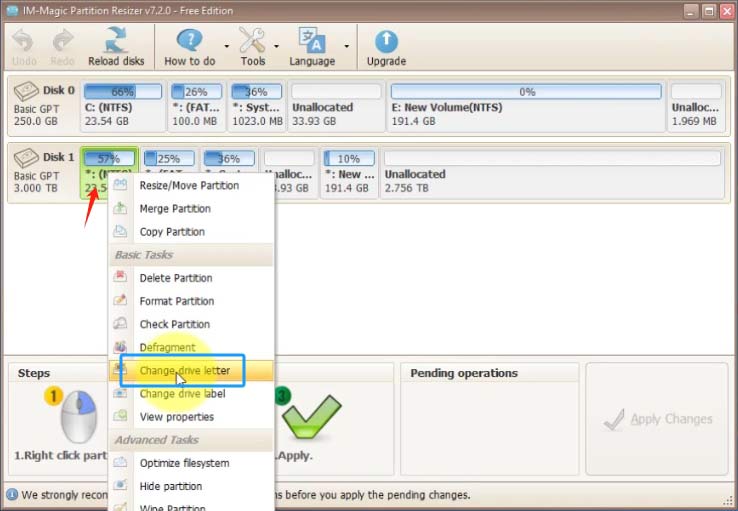Click the Defragment menu icon
The height and width of the screenshot is (511, 738).
tap(120, 346)
